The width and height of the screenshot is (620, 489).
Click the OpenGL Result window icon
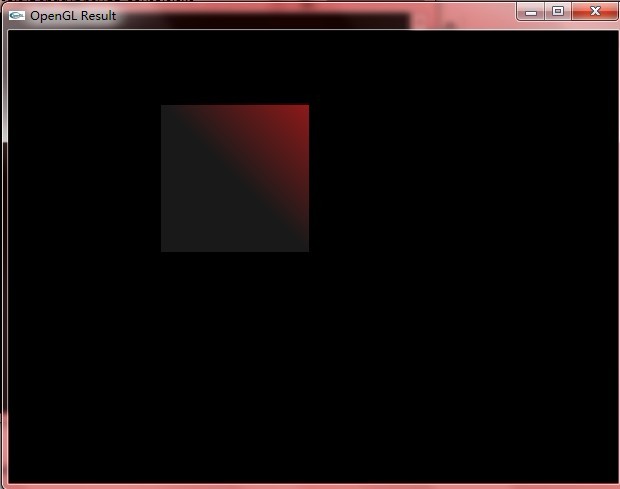click(x=17, y=15)
